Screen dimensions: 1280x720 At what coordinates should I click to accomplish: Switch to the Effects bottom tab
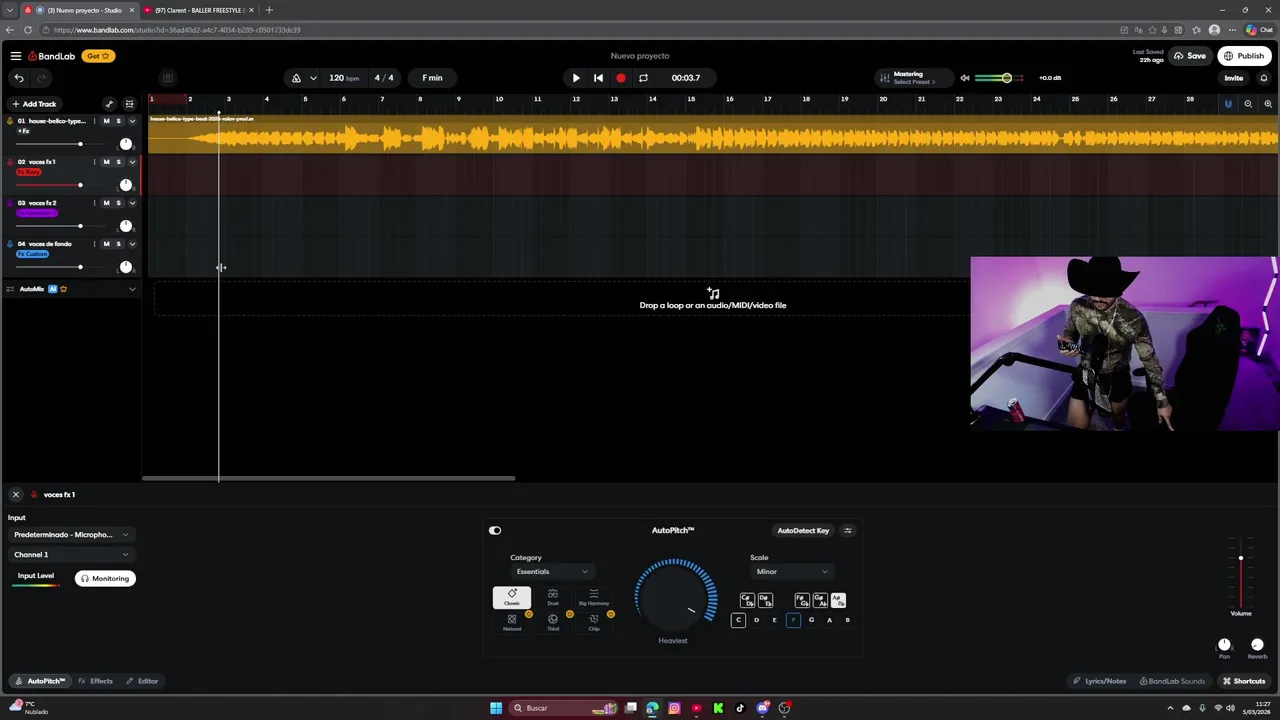[96, 681]
